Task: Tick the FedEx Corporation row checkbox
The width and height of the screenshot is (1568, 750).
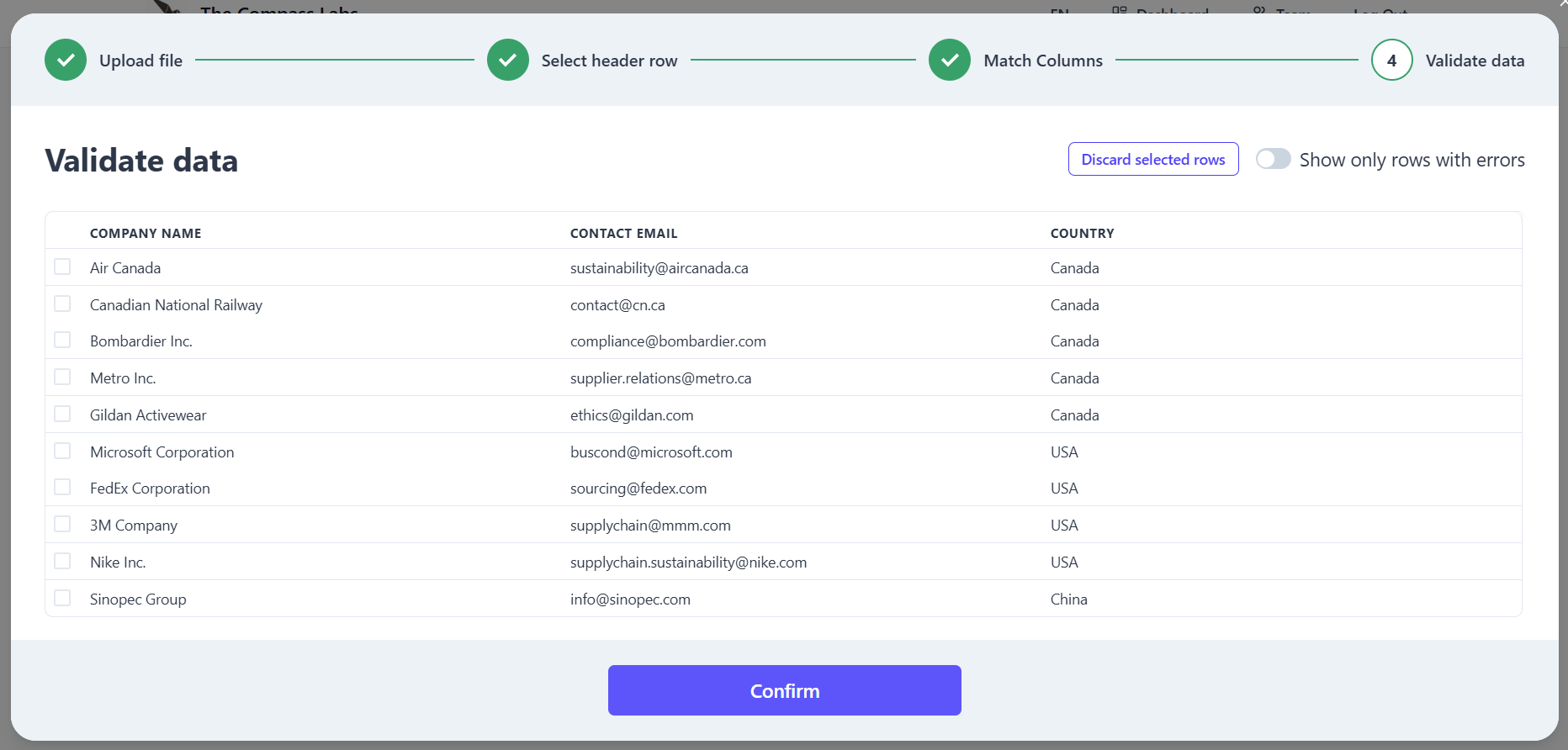Action: pos(62,487)
